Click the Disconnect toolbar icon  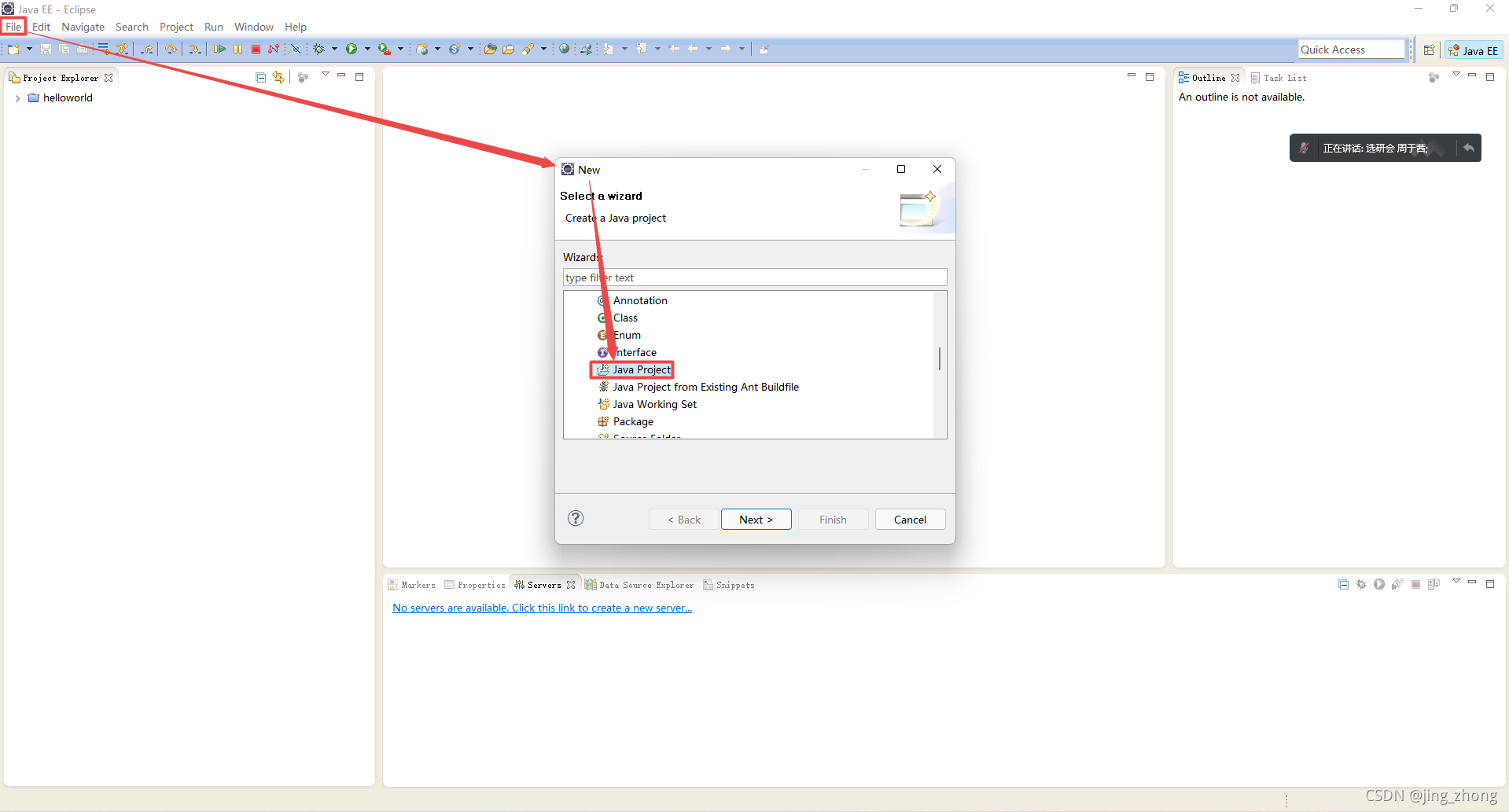coord(274,50)
